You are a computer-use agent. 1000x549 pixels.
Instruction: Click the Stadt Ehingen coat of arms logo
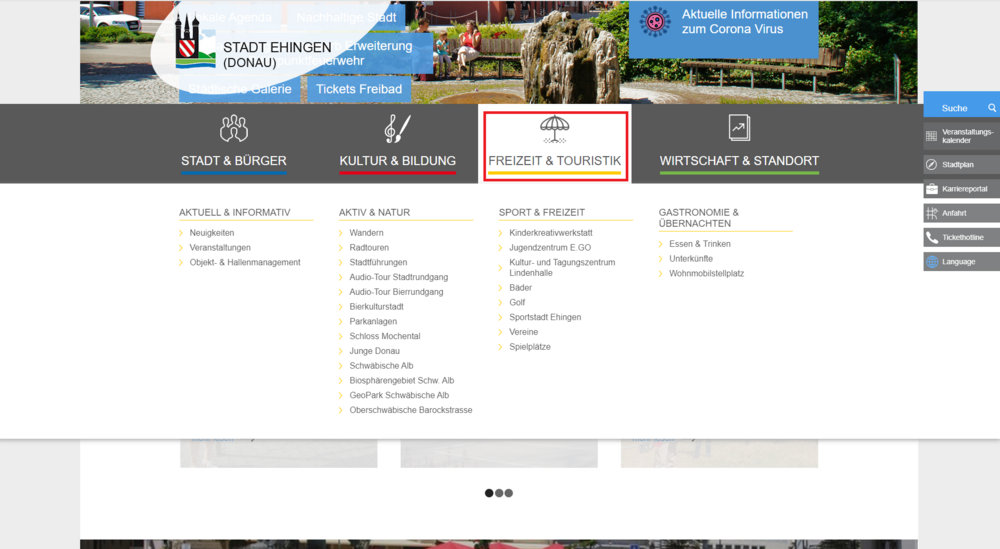pyautogui.click(x=195, y=41)
